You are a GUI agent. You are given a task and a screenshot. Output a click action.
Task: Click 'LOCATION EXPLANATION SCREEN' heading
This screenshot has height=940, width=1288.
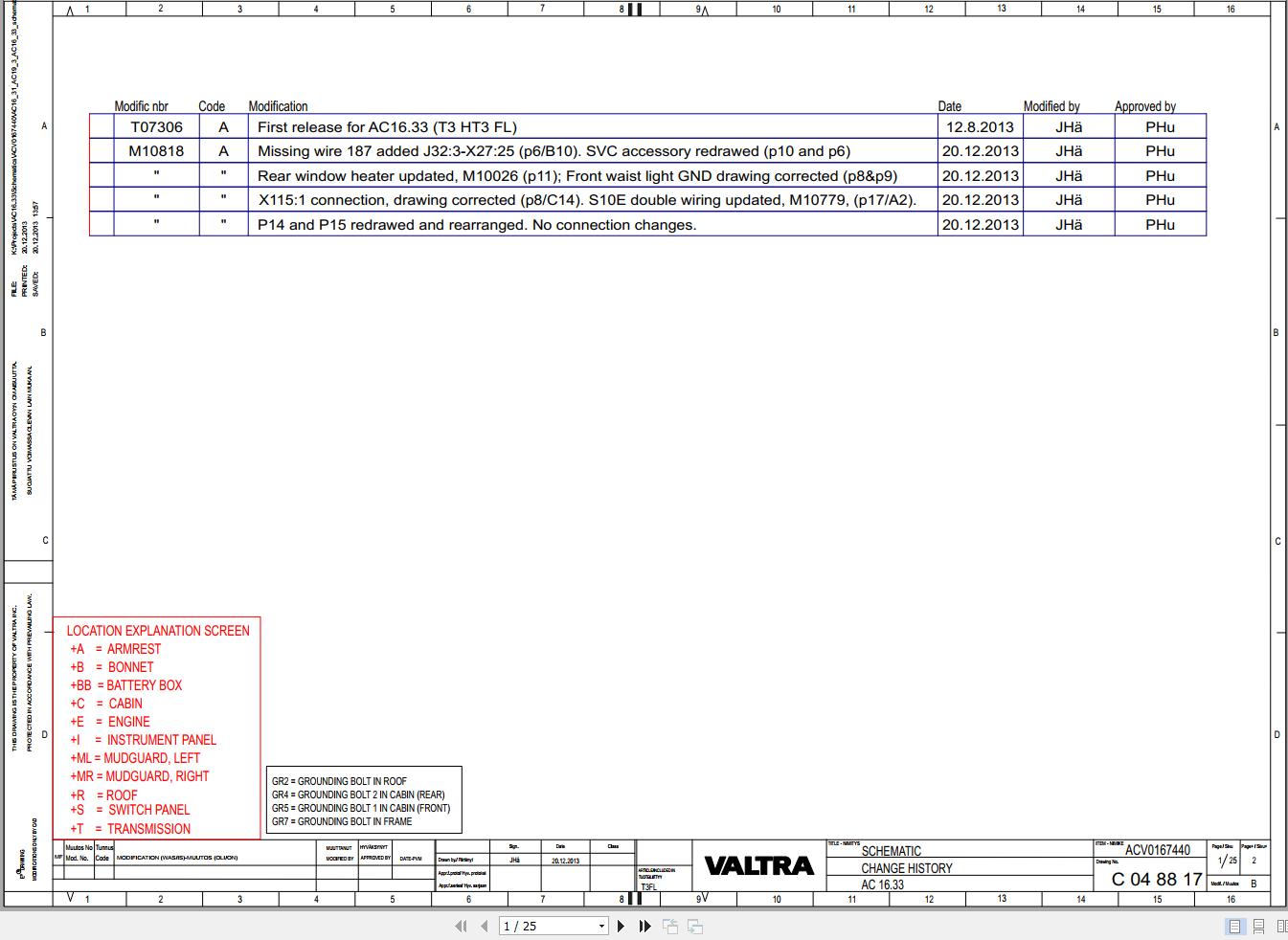[158, 631]
